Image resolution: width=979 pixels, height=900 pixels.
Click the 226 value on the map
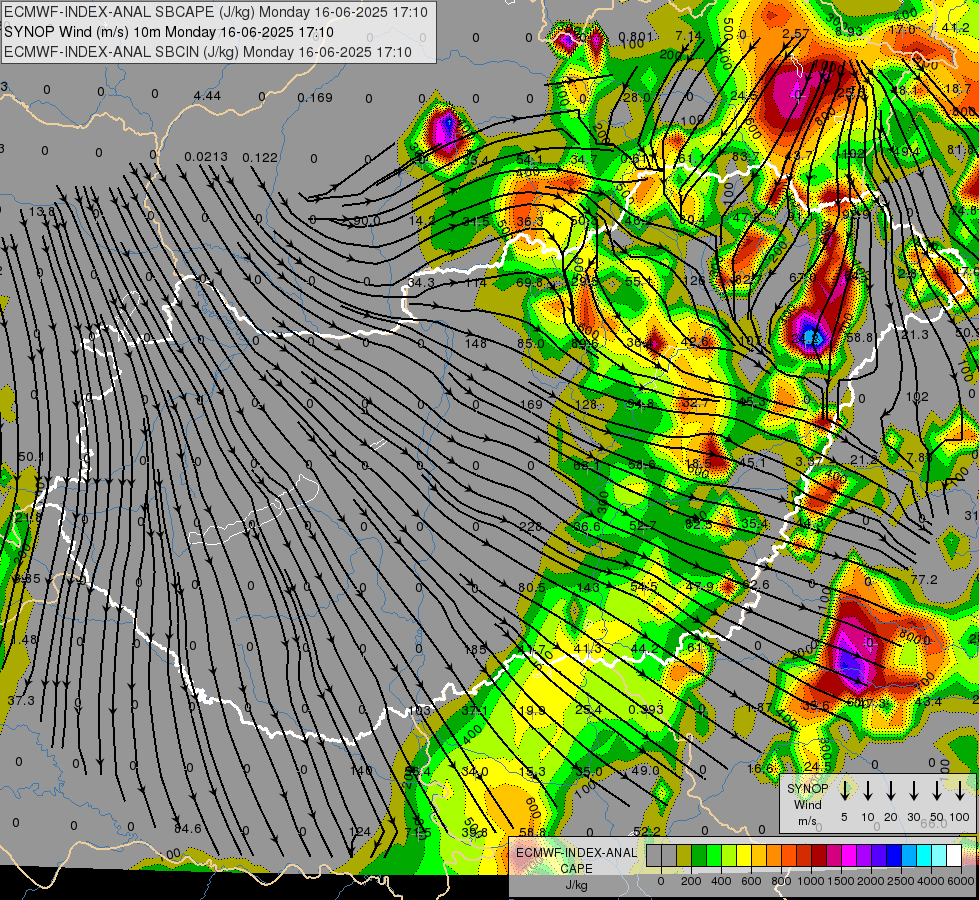(530, 527)
